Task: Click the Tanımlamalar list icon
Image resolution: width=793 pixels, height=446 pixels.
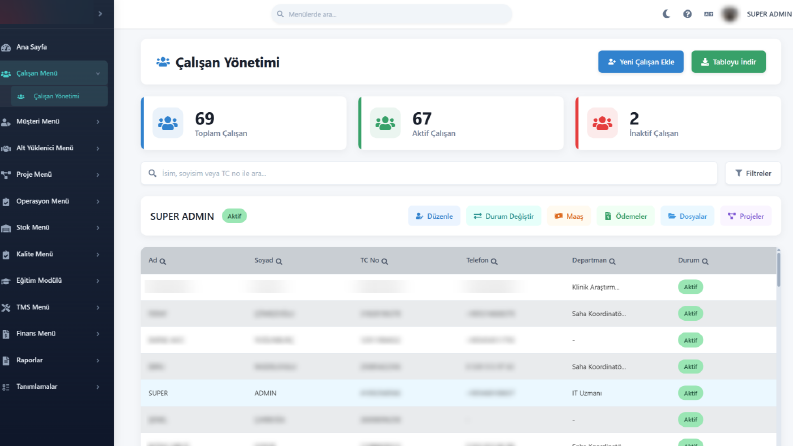Action: pos(6,387)
